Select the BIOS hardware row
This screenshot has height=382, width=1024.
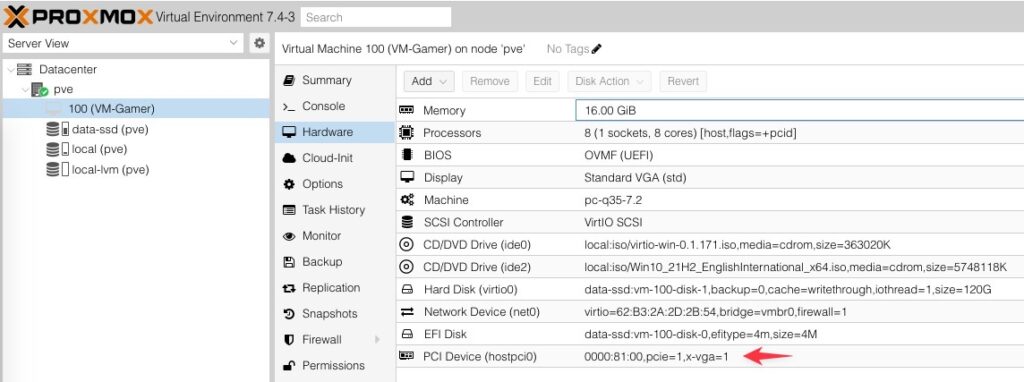710,155
